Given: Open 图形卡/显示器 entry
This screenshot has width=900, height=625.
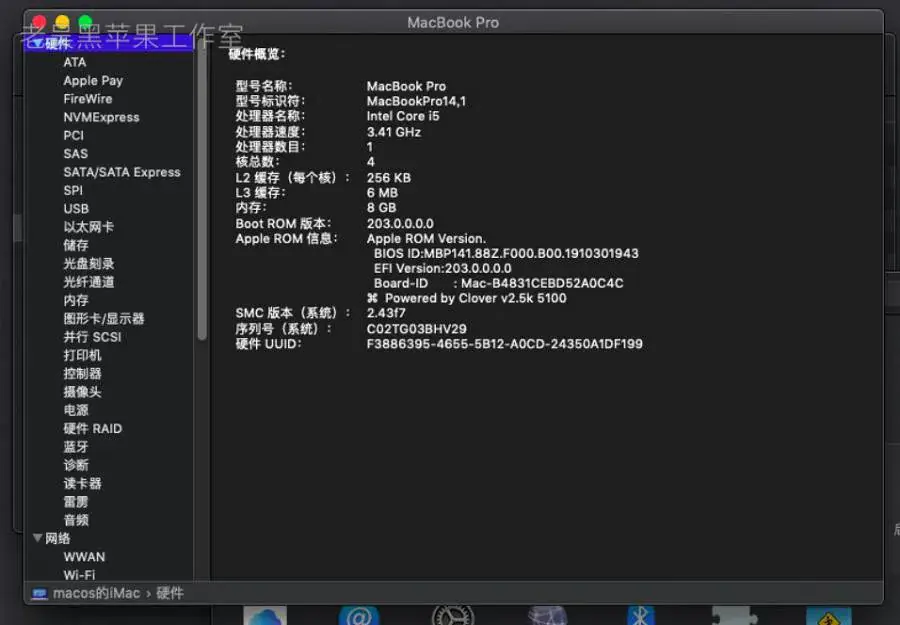Looking at the screenshot, I should (104, 319).
